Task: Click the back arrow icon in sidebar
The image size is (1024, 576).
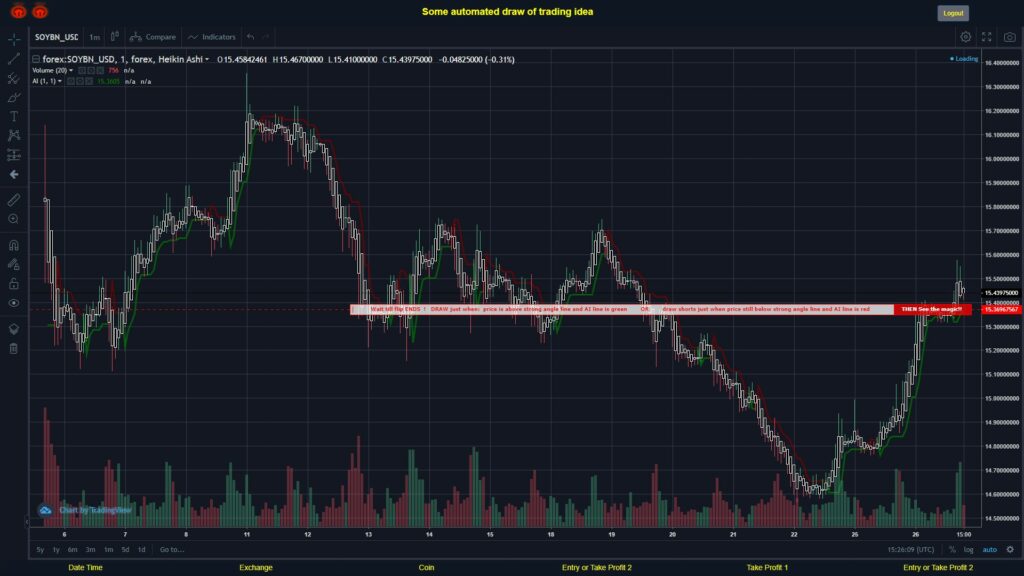Action: click(x=14, y=174)
